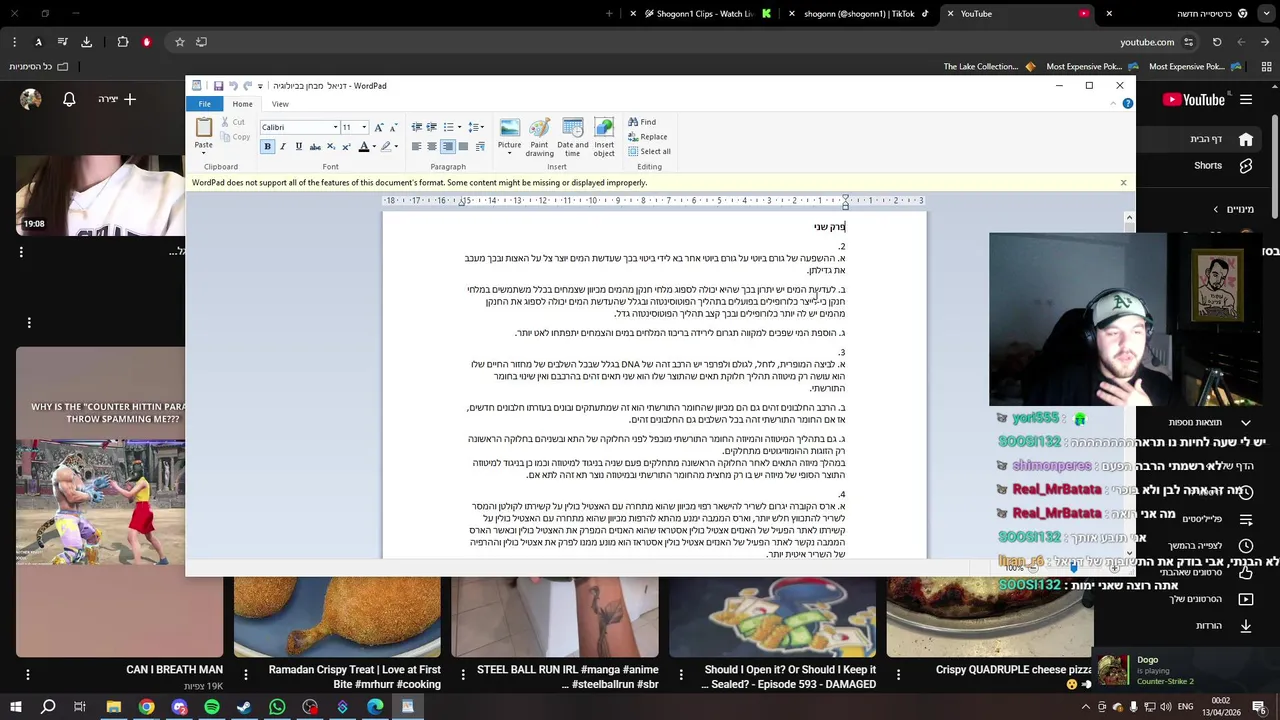Toggle Superscript formatting
Image resolution: width=1280 pixels, height=720 pixels.
[x=346, y=147]
